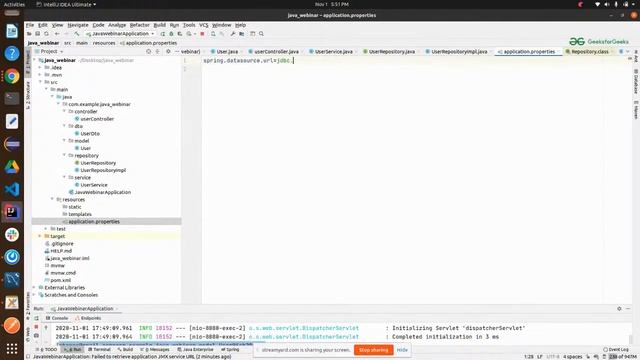
Task: Toggle the Structure tool window side button
Action: point(28,95)
